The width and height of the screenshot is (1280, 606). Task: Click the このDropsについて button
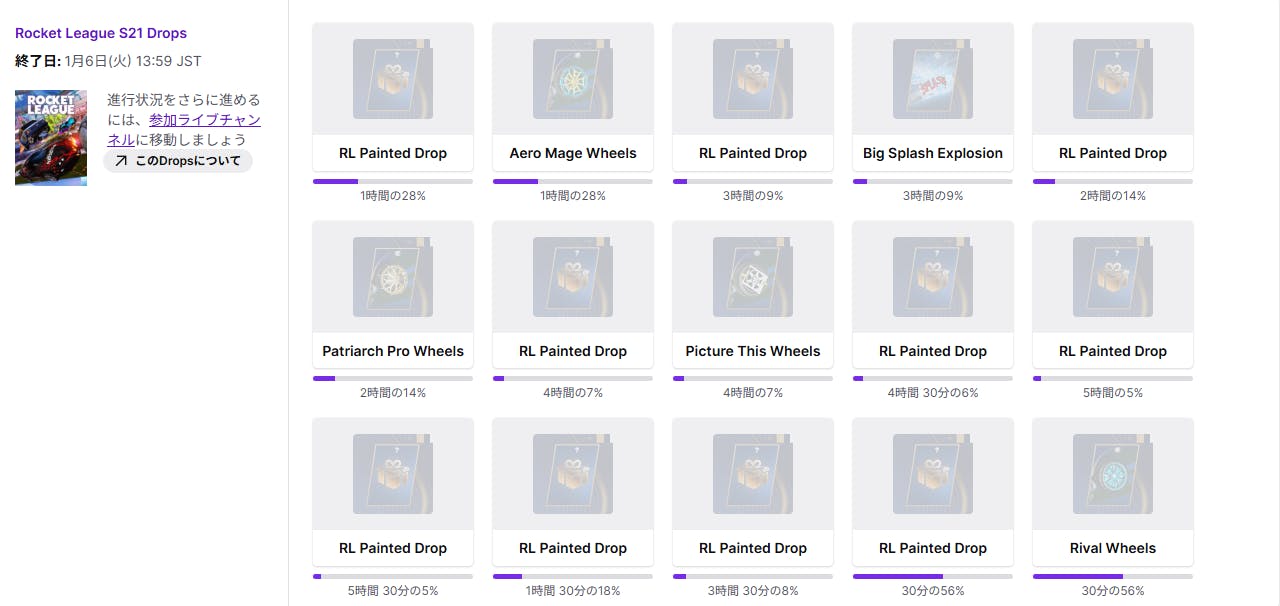click(178, 161)
